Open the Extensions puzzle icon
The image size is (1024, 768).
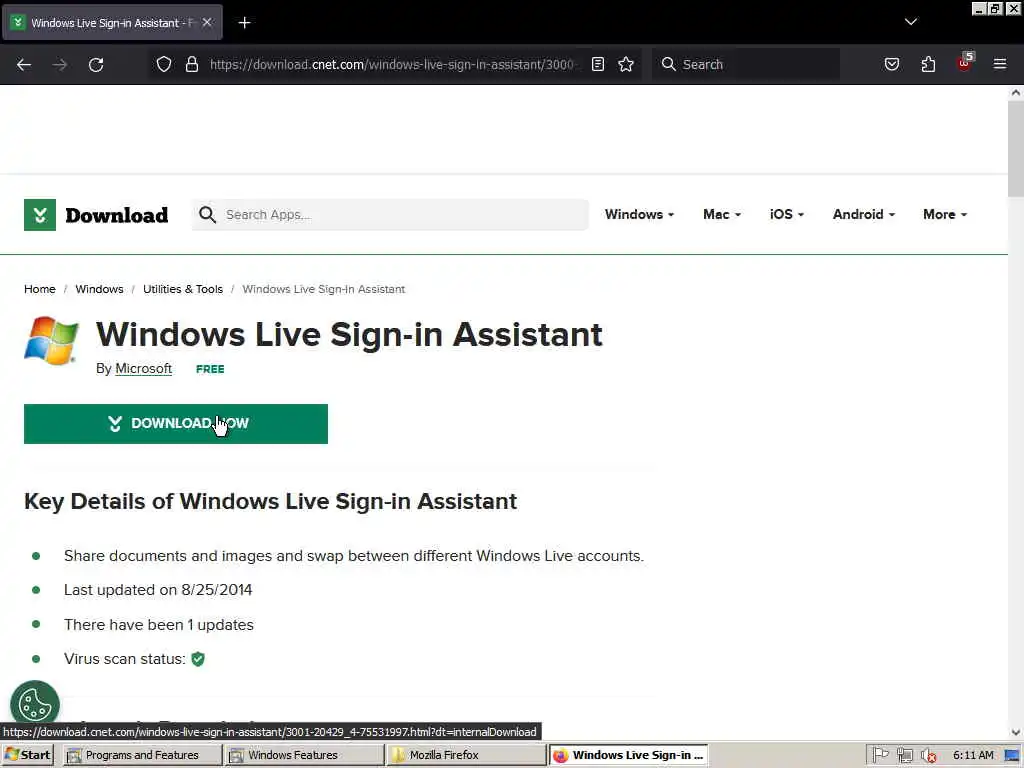tap(928, 64)
